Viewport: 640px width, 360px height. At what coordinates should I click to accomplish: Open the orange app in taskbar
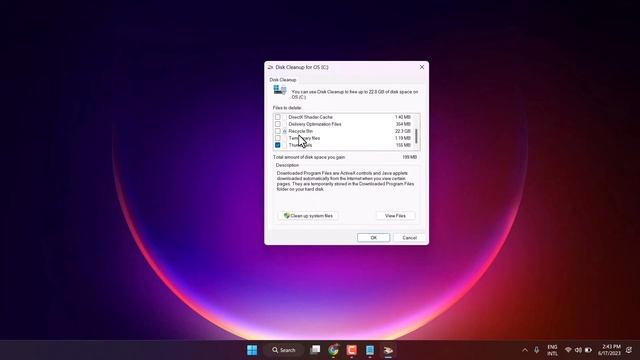(x=351, y=350)
